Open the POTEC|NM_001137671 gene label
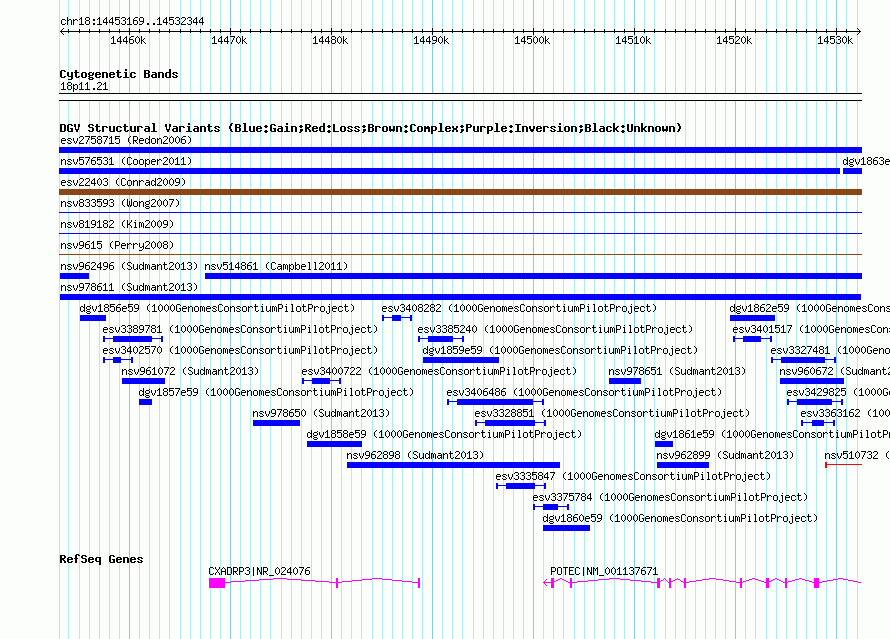The height and width of the screenshot is (639, 890). 604,571
